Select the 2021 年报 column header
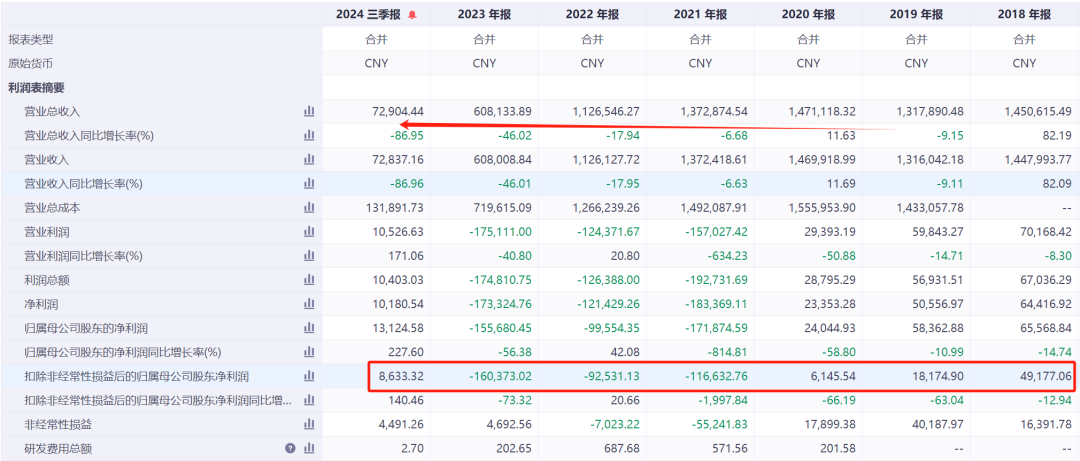Viewport: 1080px width, 461px height. [700, 14]
